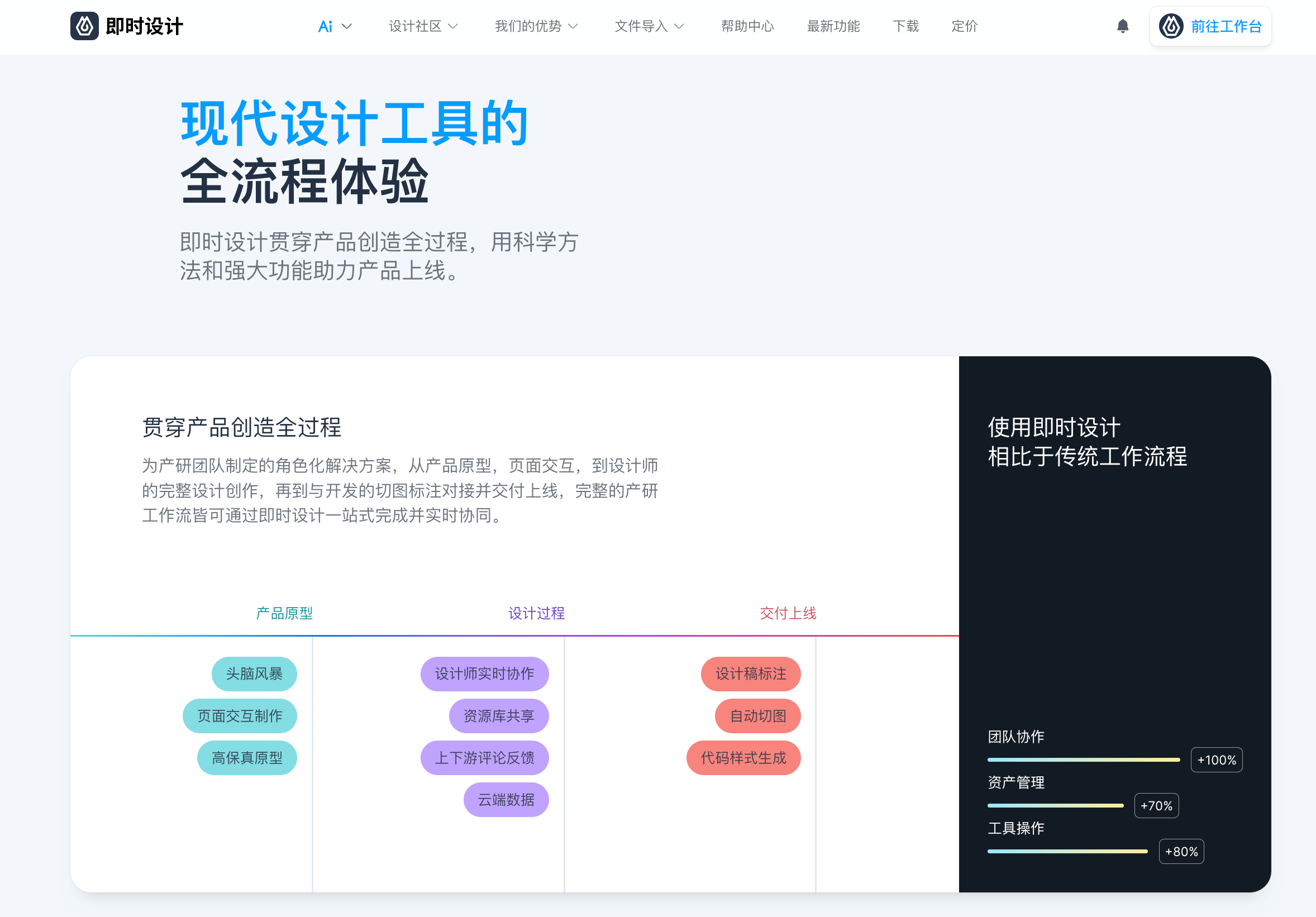Screen dimensions: 1316x917
Task: Open the notification bell
Action: click(x=1122, y=26)
